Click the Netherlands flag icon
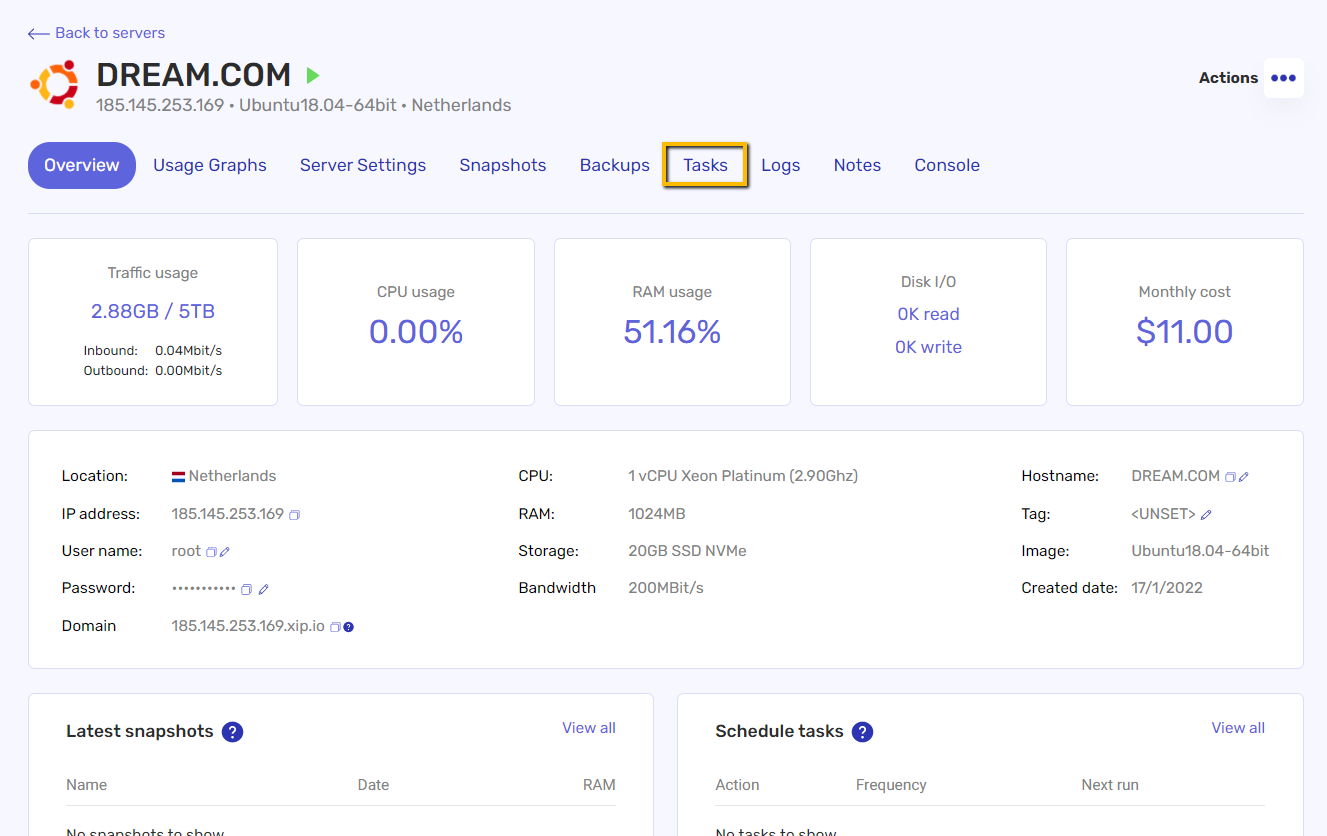The height and width of the screenshot is (836, 1327). coord(178,477)
